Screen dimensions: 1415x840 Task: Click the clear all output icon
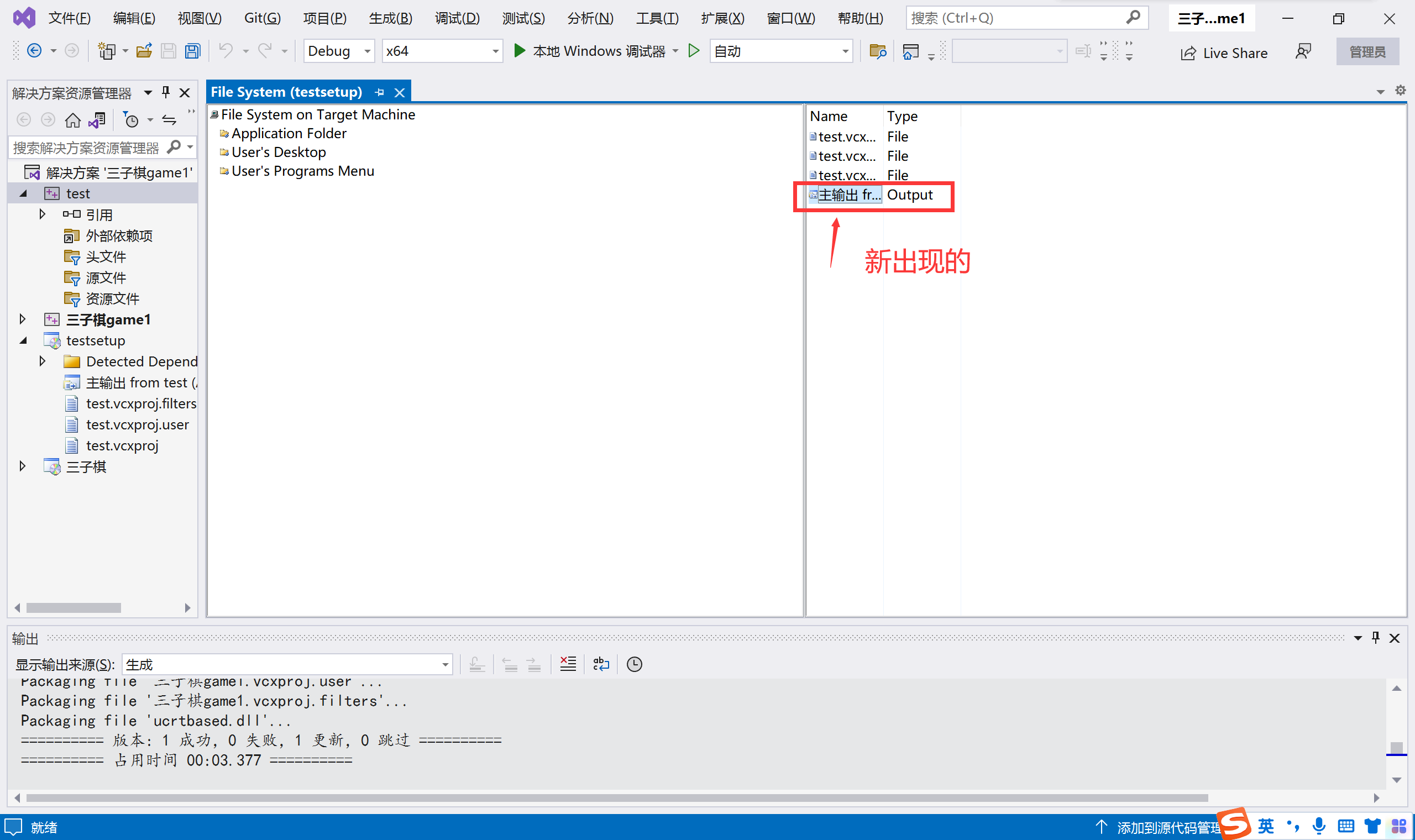[x=568, y=664]
